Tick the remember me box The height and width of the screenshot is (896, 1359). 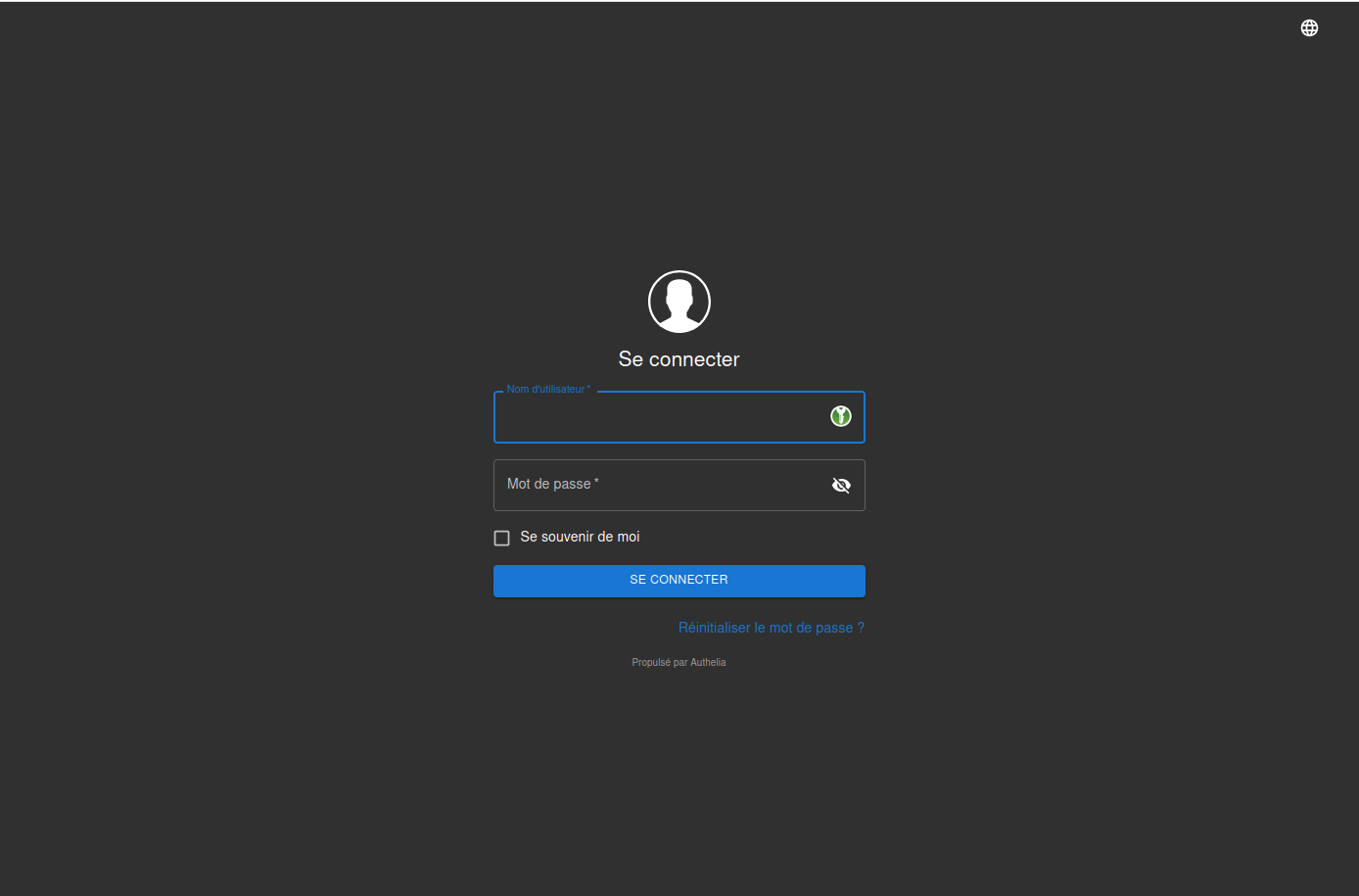[x=502, y=538]
